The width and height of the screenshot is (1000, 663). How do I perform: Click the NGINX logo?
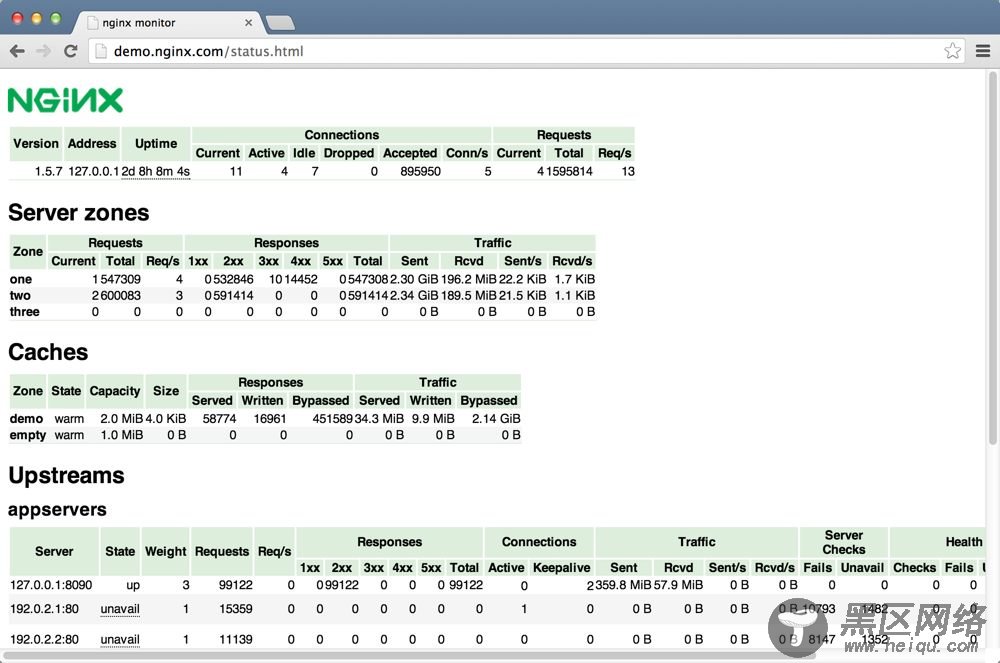[65, 100]
